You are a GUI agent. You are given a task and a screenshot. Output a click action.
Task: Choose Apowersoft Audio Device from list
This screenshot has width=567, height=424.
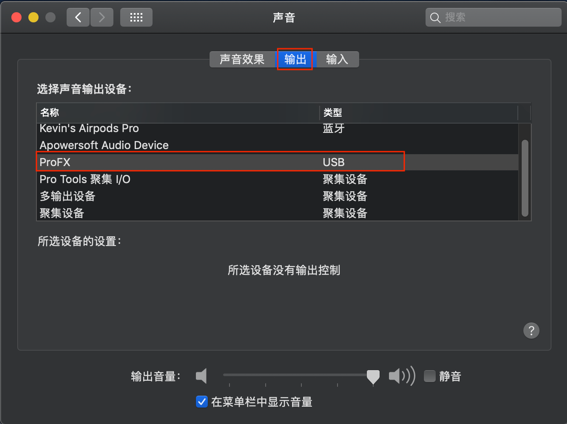(x=277, y=145)
